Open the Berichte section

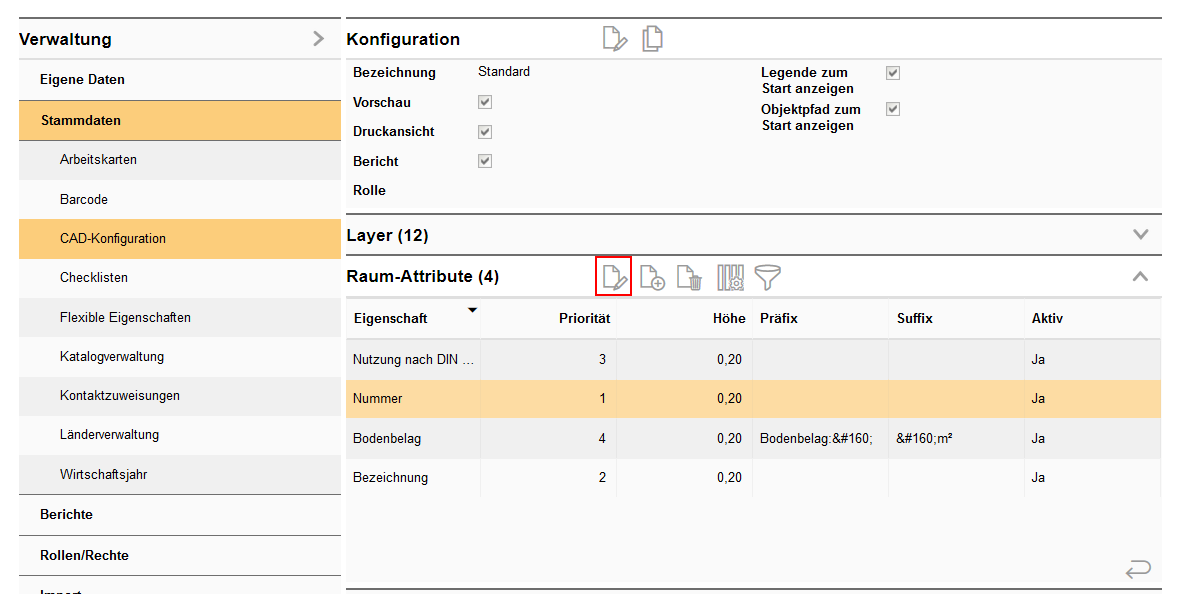pos(66,514)
